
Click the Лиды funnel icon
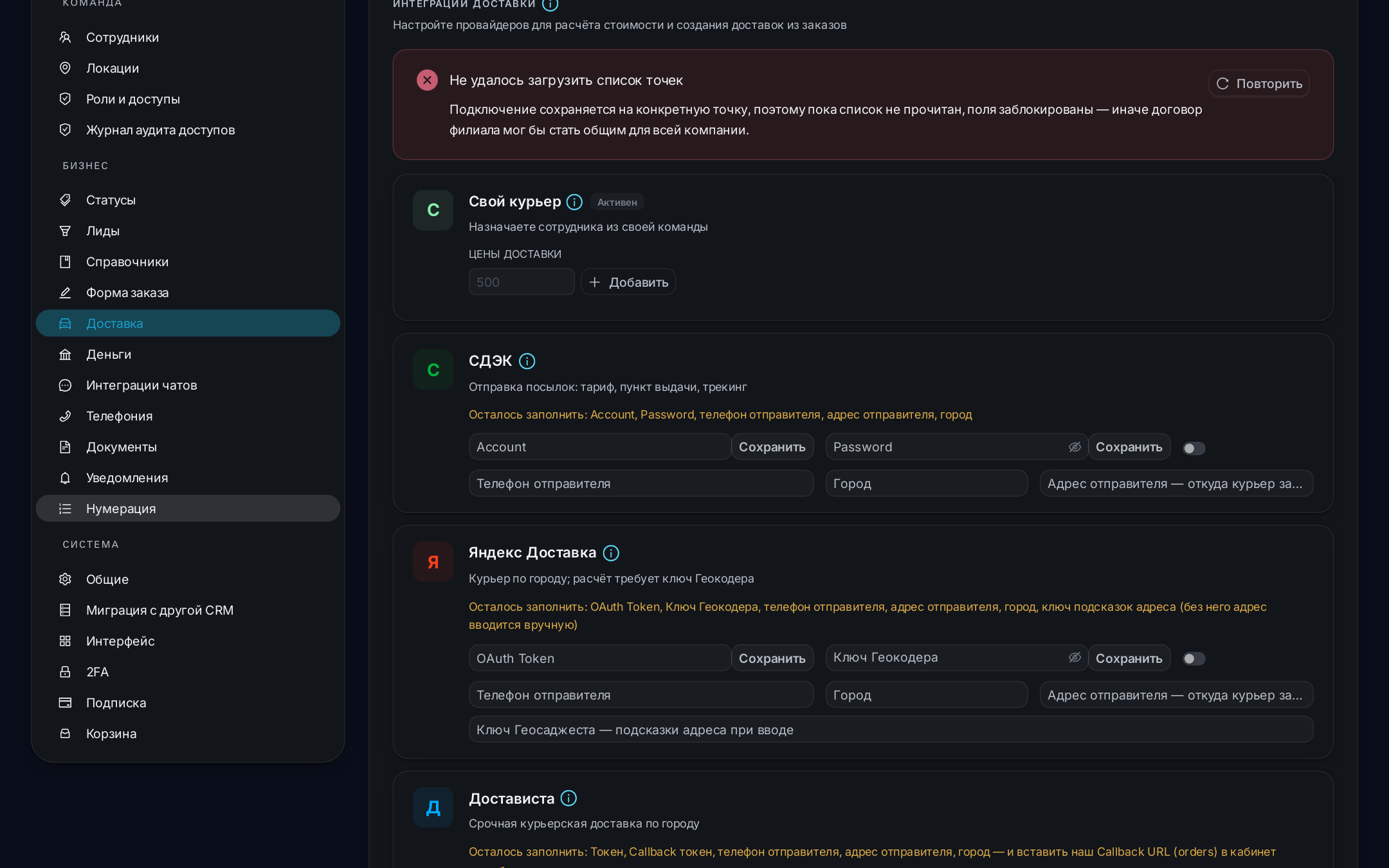(x=65, y=231)
